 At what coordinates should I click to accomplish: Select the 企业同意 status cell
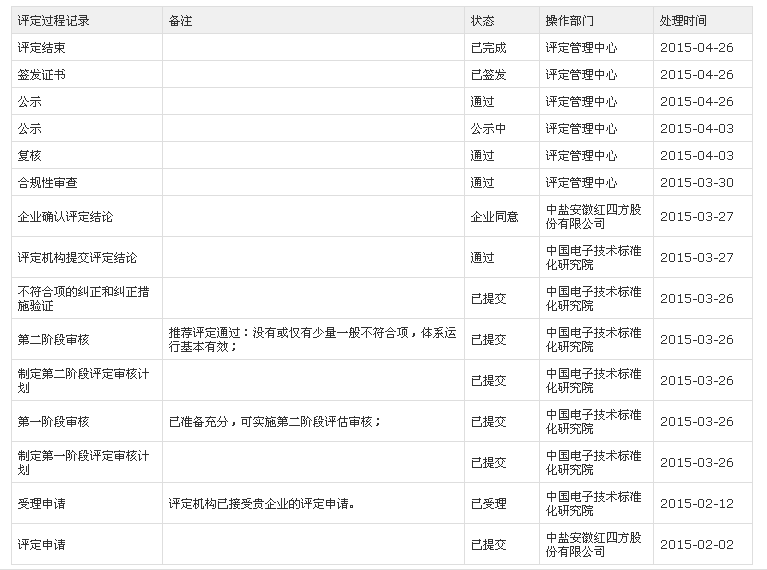click(x=494, y=217)
